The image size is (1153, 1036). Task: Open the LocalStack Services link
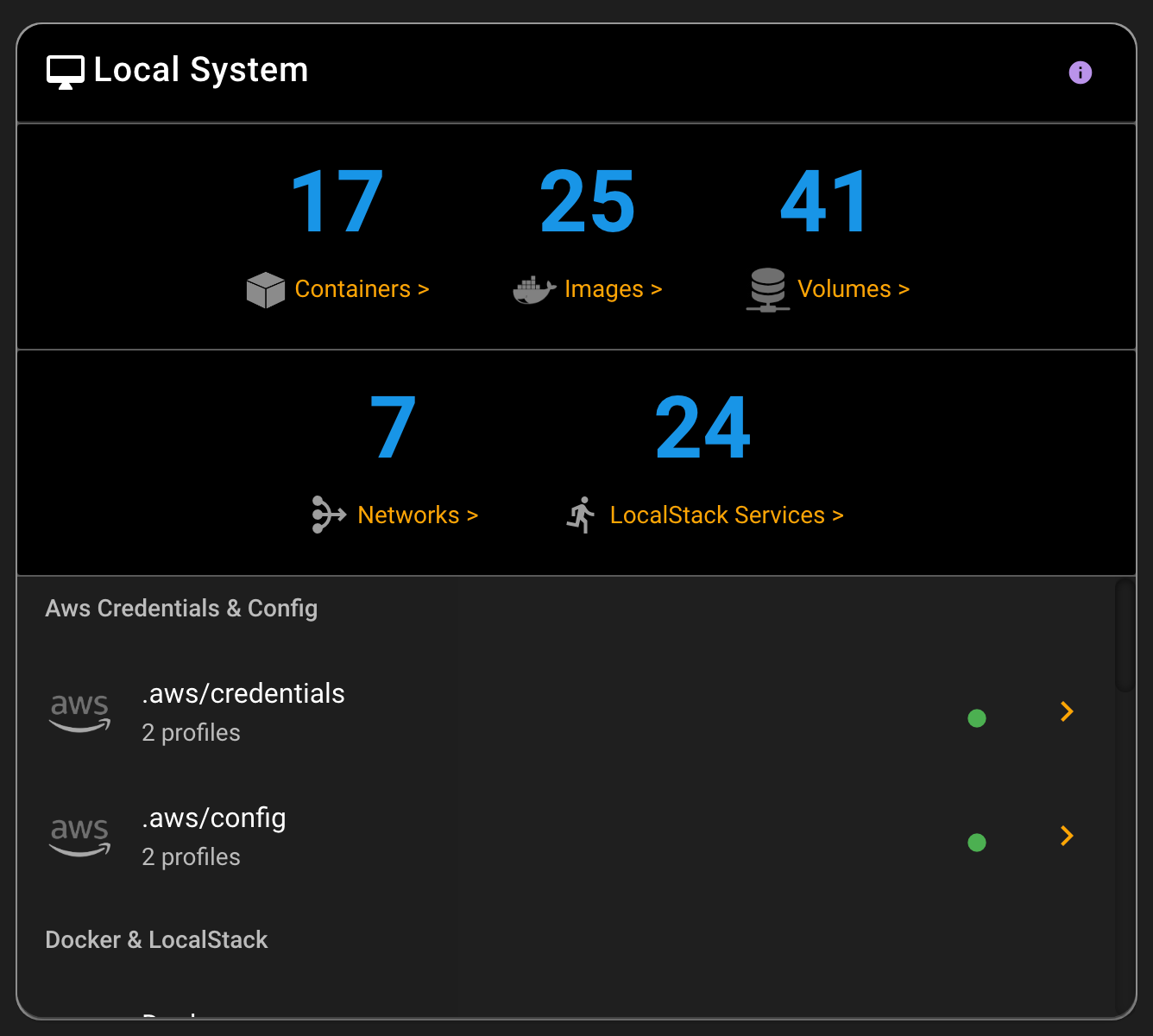pos(727,515)
